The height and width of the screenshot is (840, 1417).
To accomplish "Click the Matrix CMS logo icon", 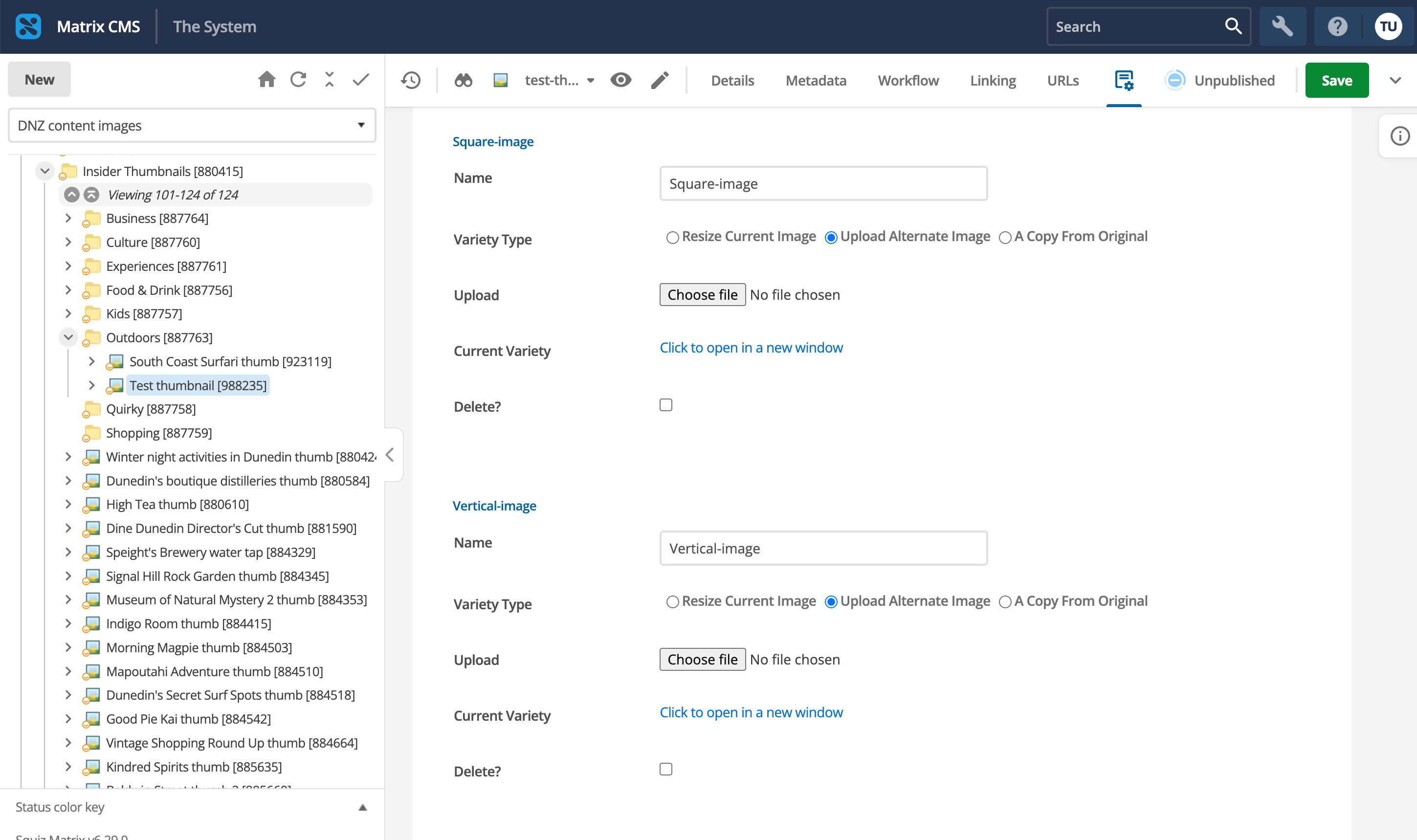I will pos(28,26).
